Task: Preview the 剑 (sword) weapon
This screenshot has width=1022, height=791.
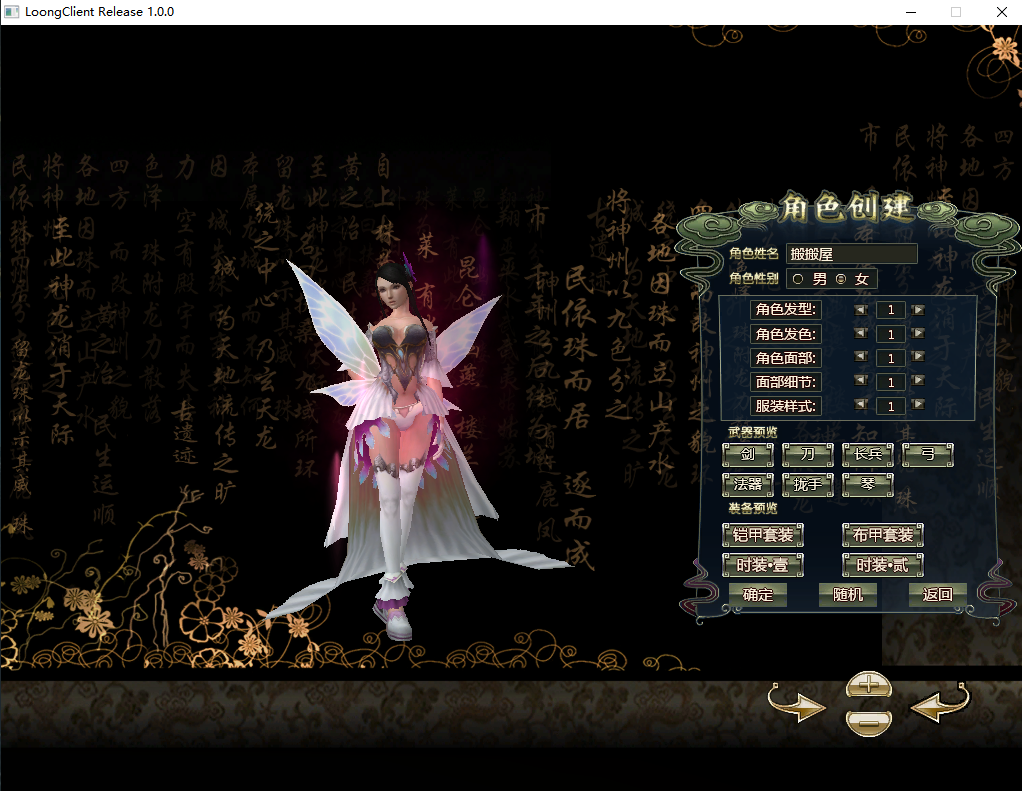Action: point(748,455)
